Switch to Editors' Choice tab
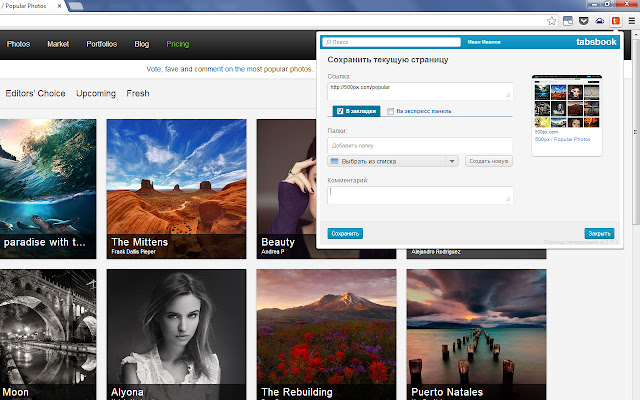 35,93
